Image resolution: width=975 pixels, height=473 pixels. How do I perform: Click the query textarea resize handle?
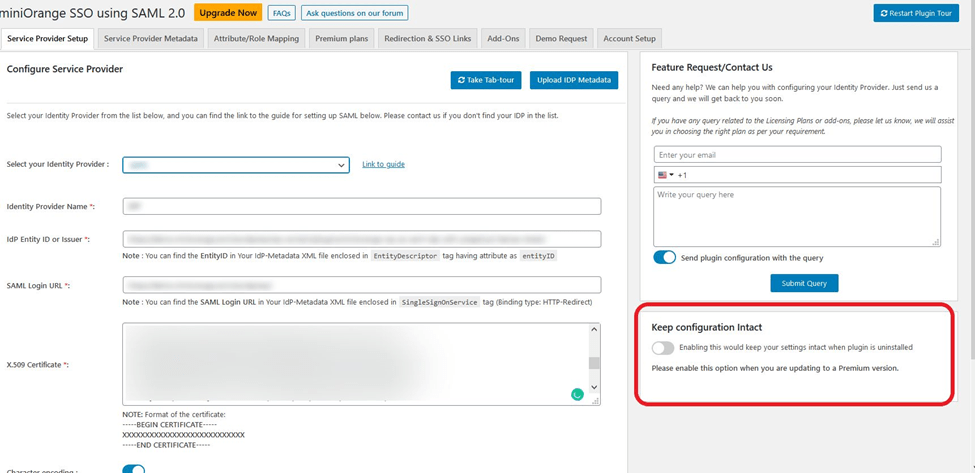coord(936,242)
